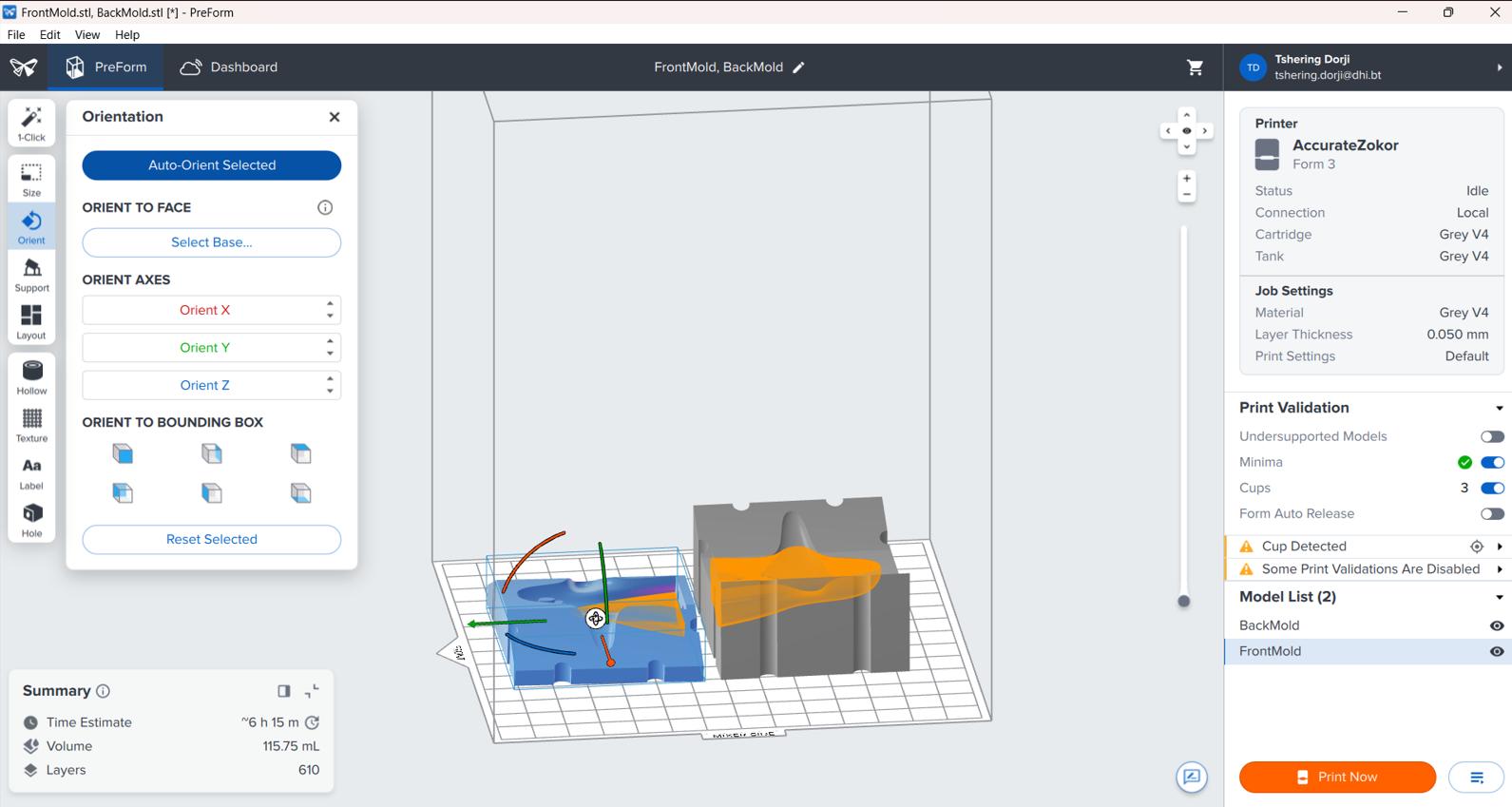This screenshot has height=807, width=1512.
Task: Click third top-row bounding box orientation icon
Action: coord(300,453)
